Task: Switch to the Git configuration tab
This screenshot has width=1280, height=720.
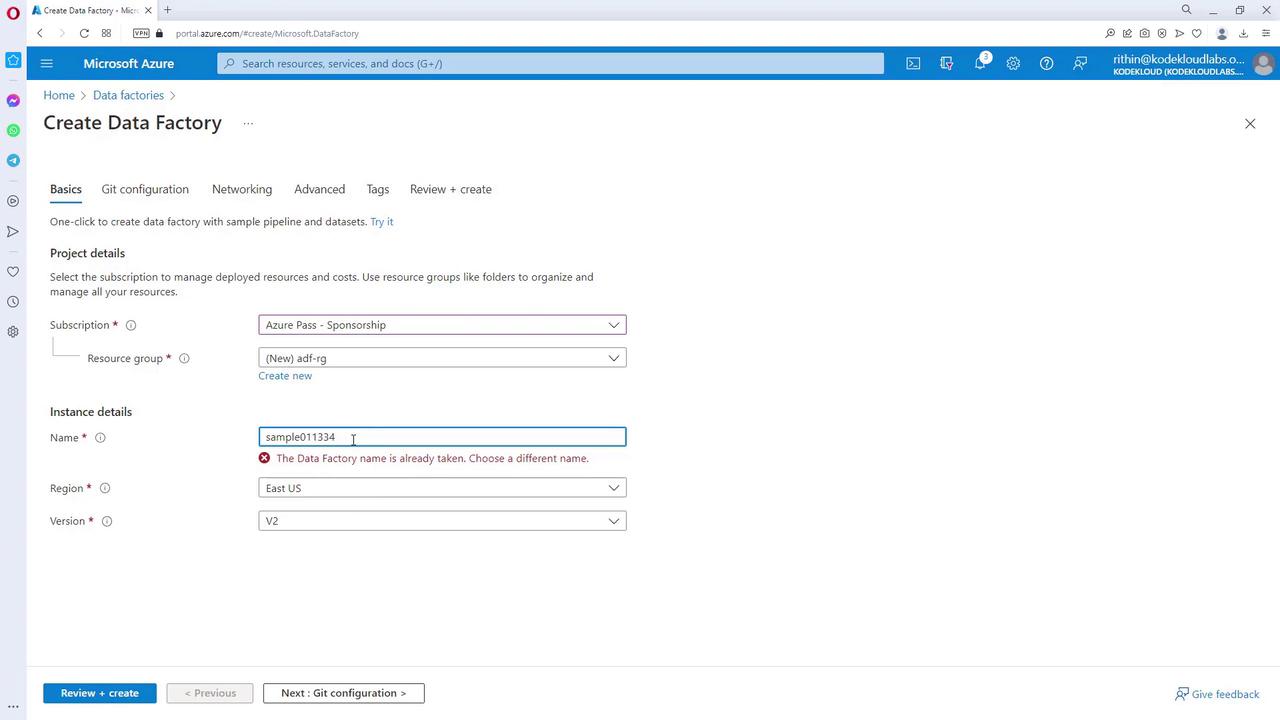Action: tap(145, 189)
